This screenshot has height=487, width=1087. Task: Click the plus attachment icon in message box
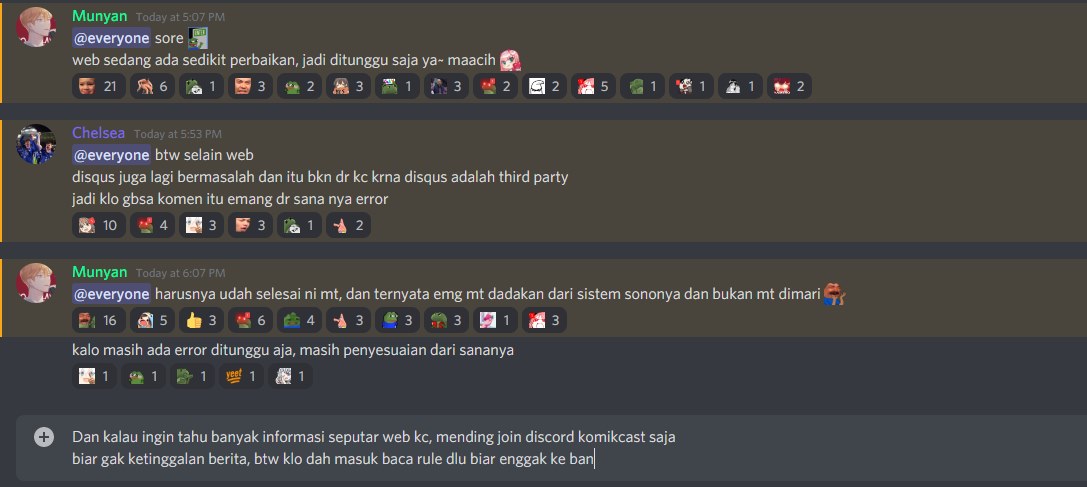point(44,437)
